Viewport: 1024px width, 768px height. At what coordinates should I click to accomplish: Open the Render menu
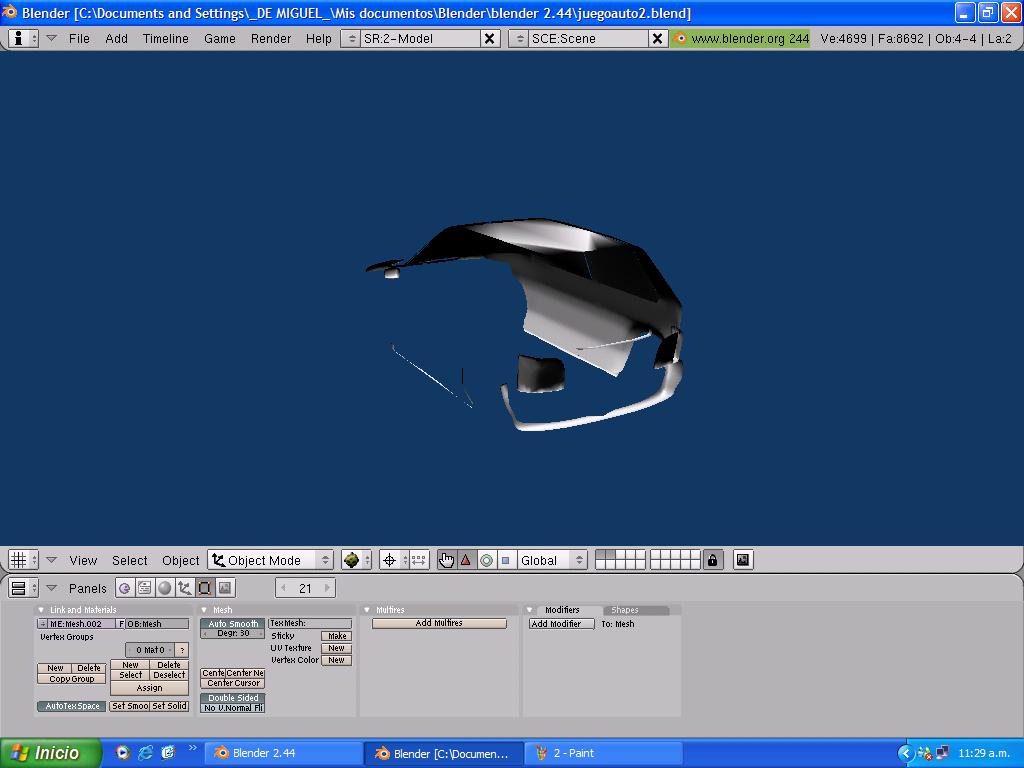[x=270, y=38]
